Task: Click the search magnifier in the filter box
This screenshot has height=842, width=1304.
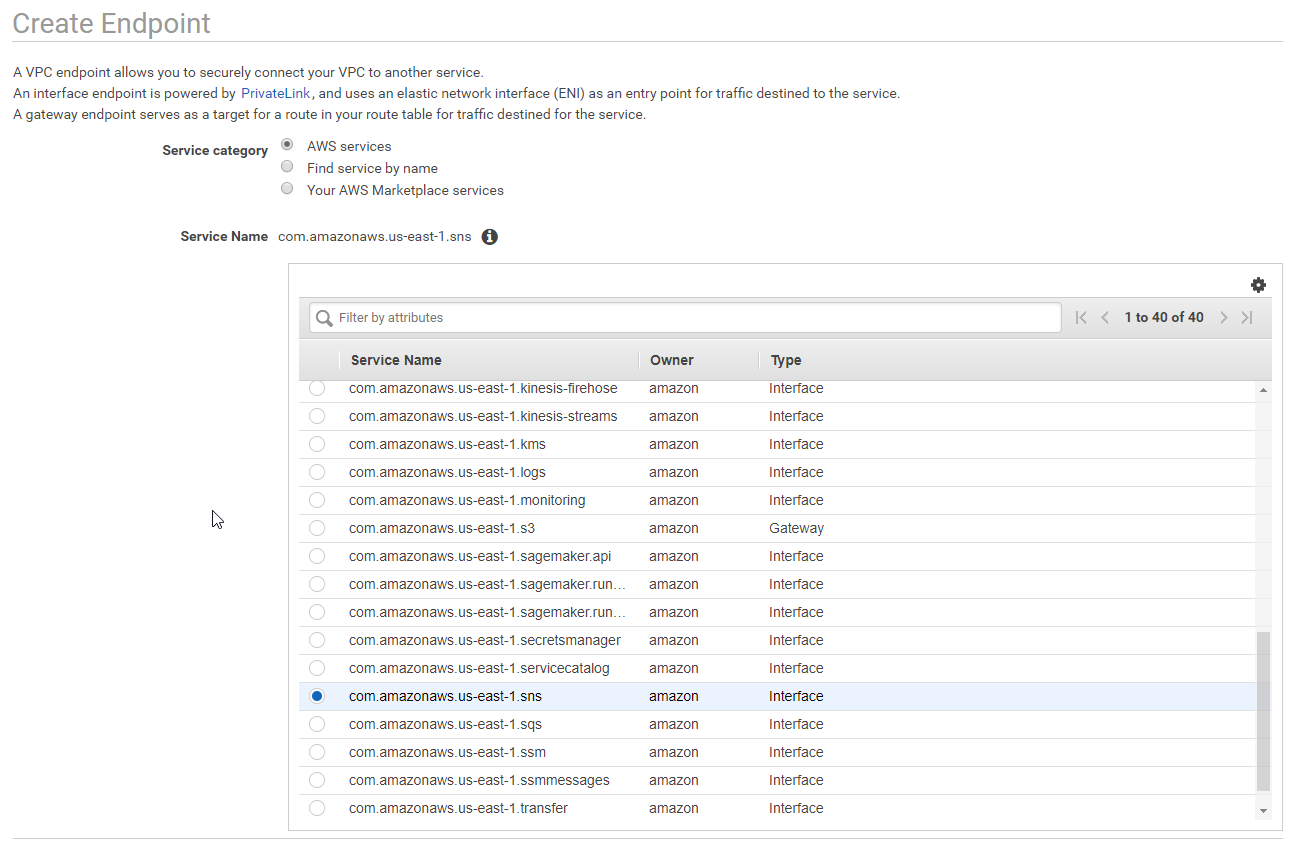Action: pos(324,318)
